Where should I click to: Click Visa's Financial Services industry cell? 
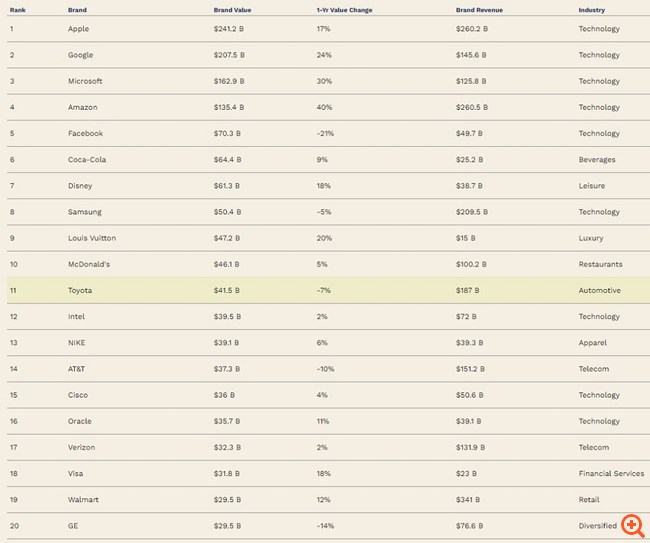click(x=611, y=474)
